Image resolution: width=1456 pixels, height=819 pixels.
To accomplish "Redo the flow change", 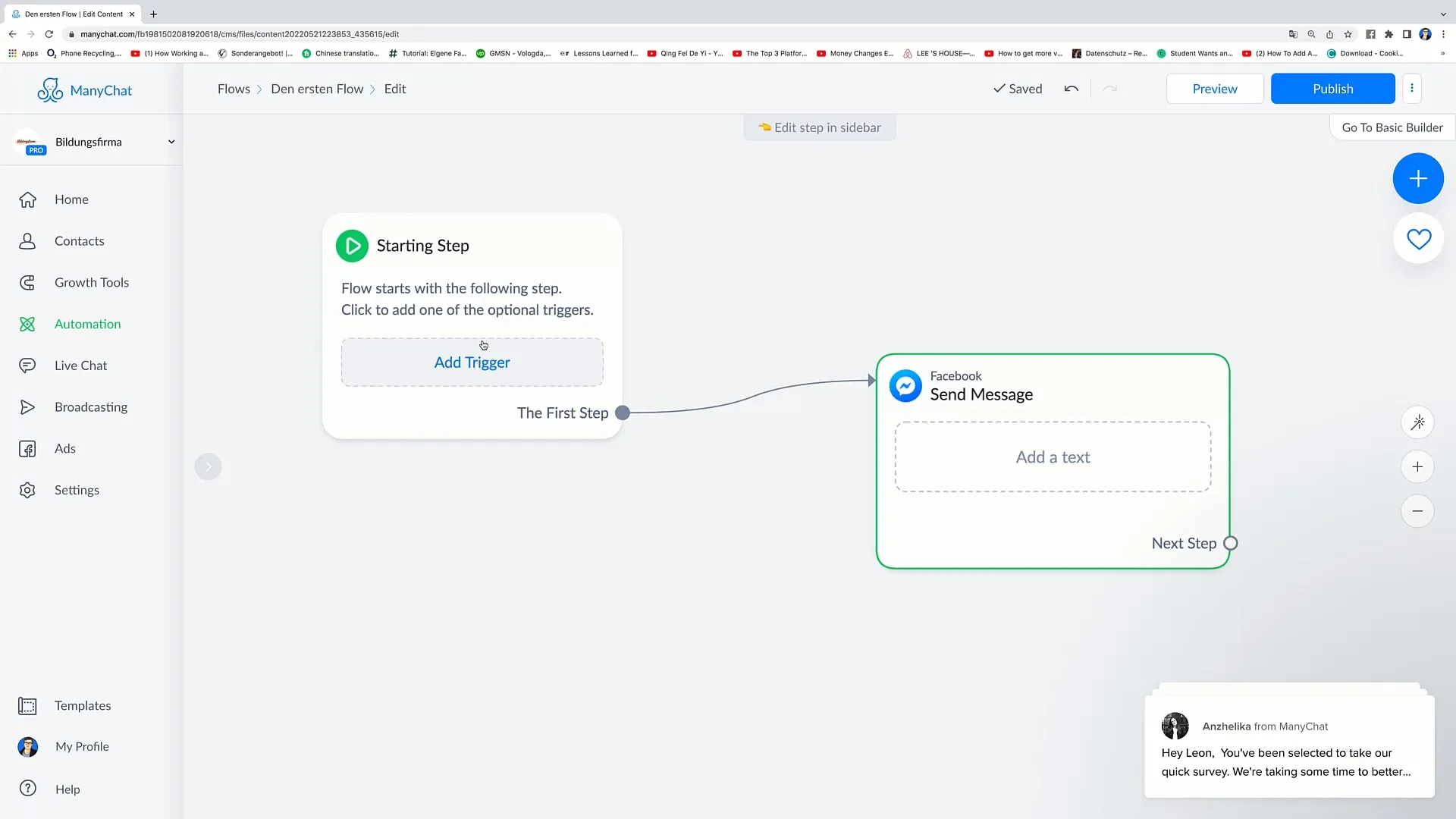I will click(x=1110, y=89).
